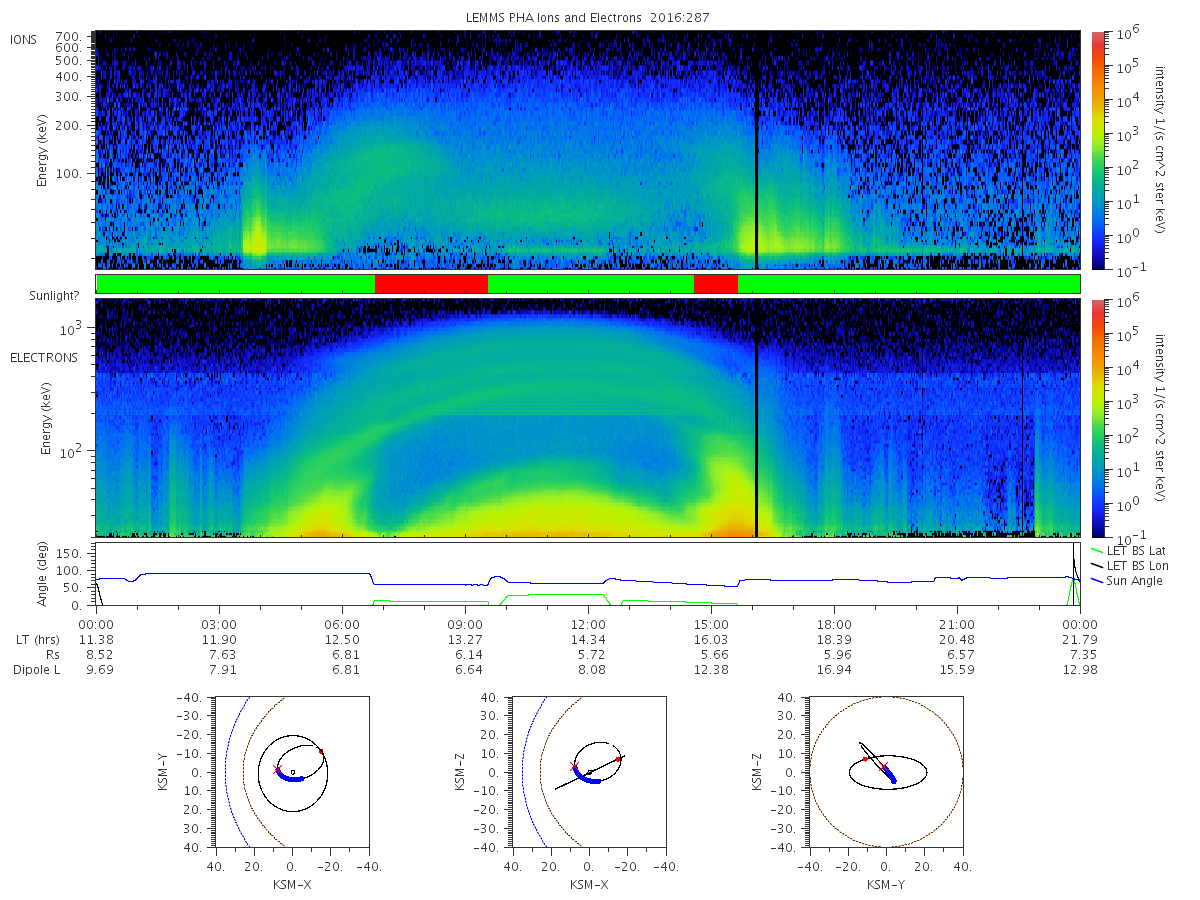The width and height of the screenshot is (1200, 900).
Task: Click the 'Angle (deg)' axis label
Action: (x=45, y=574)
